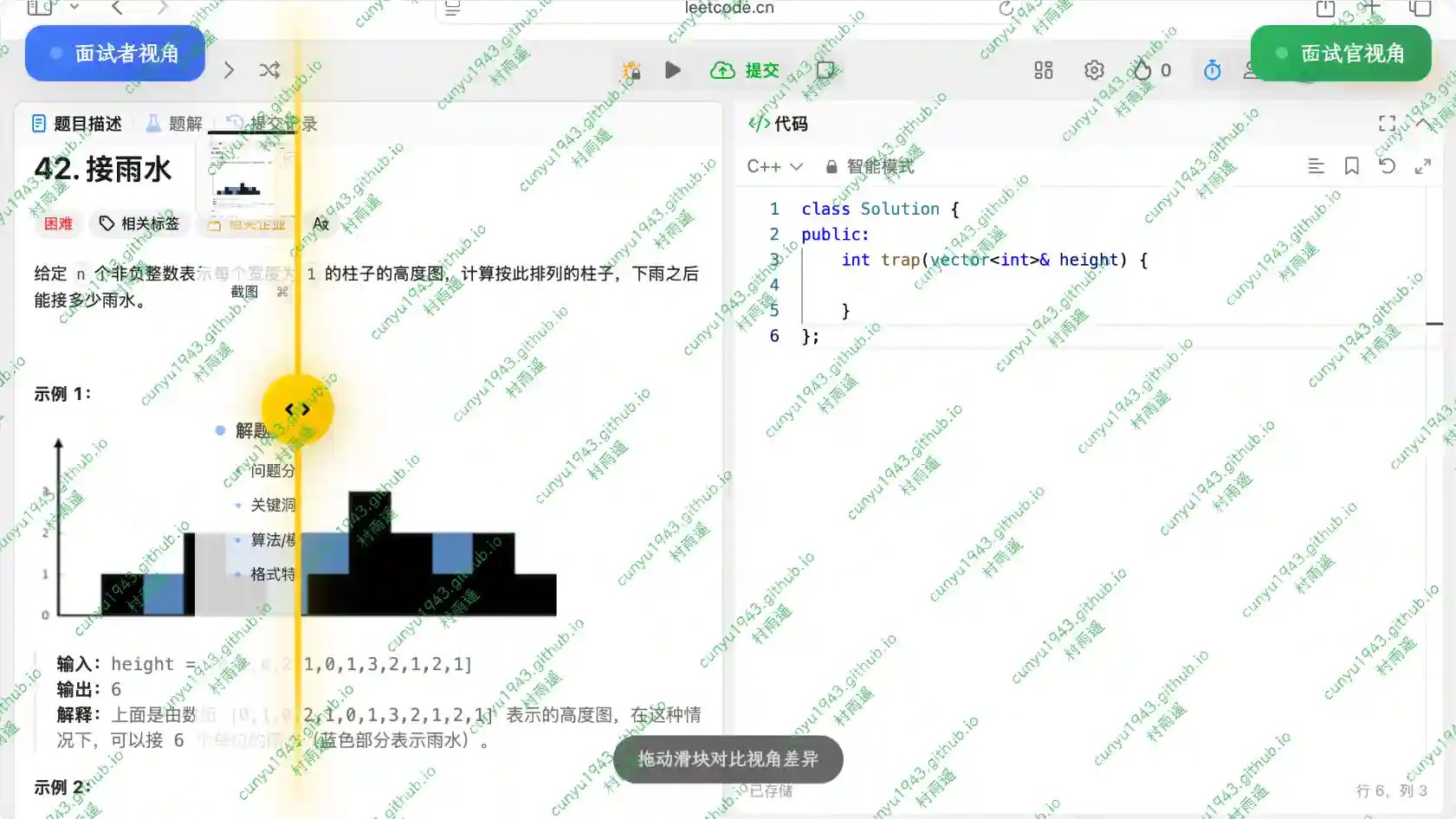Image resolution: width=1456 pixels, height=819 pixels.
Task: Go back in browser history
Action: coord(117,8)
